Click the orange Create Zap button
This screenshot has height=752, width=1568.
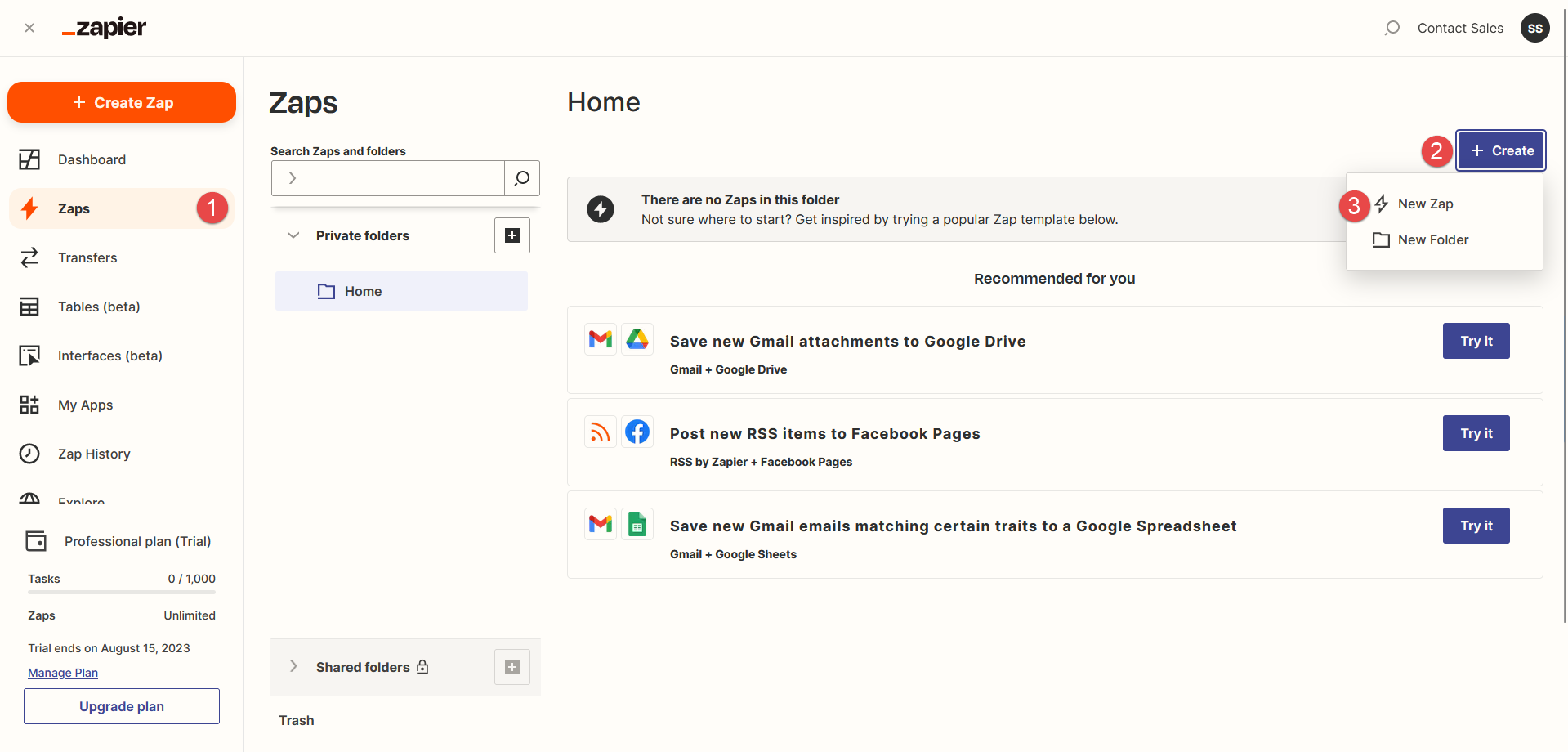click(122, 102)
